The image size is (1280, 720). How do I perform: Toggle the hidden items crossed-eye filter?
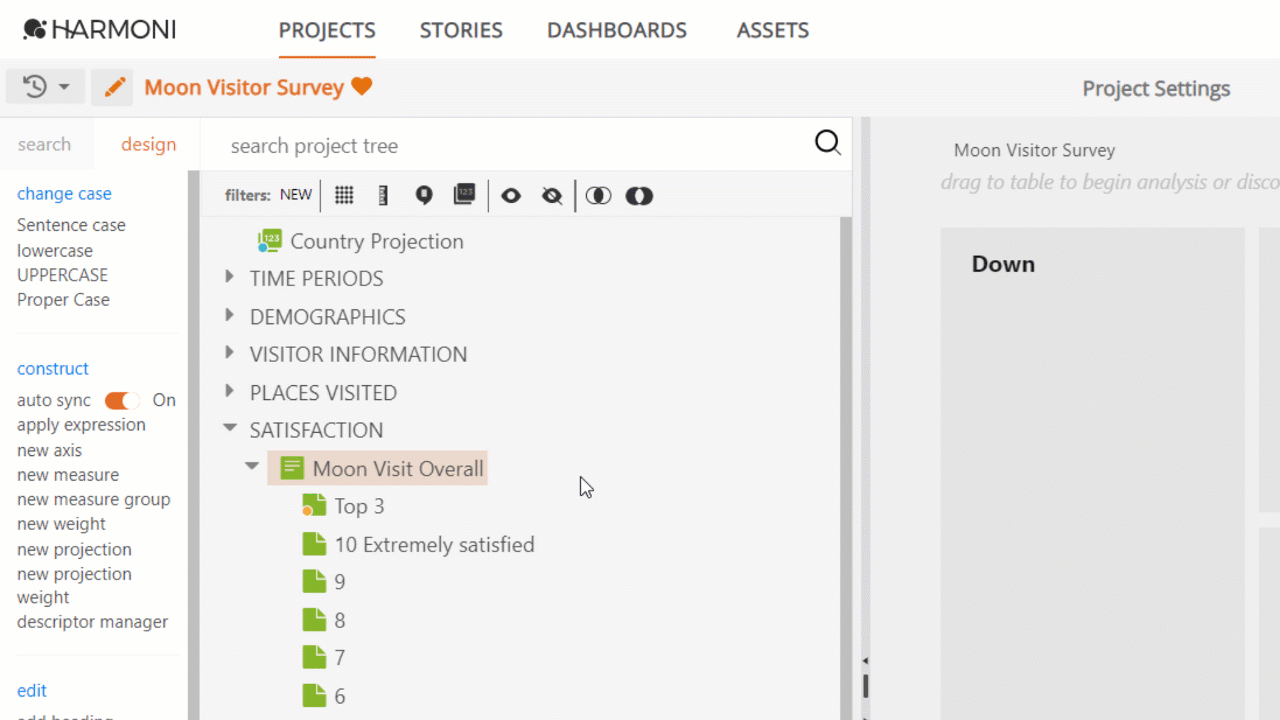click(552, 195)
